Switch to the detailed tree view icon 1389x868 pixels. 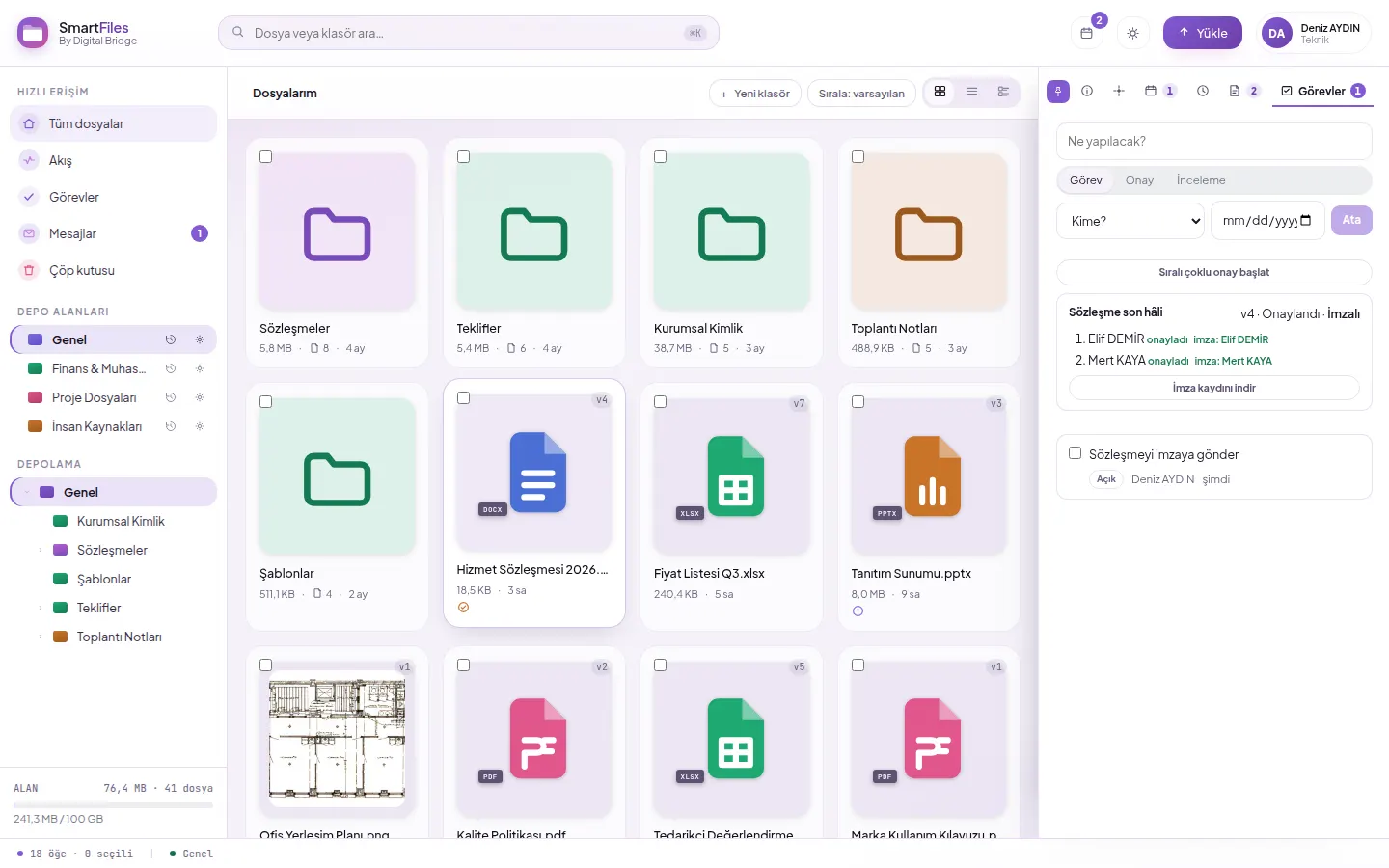coord(1003,92)
